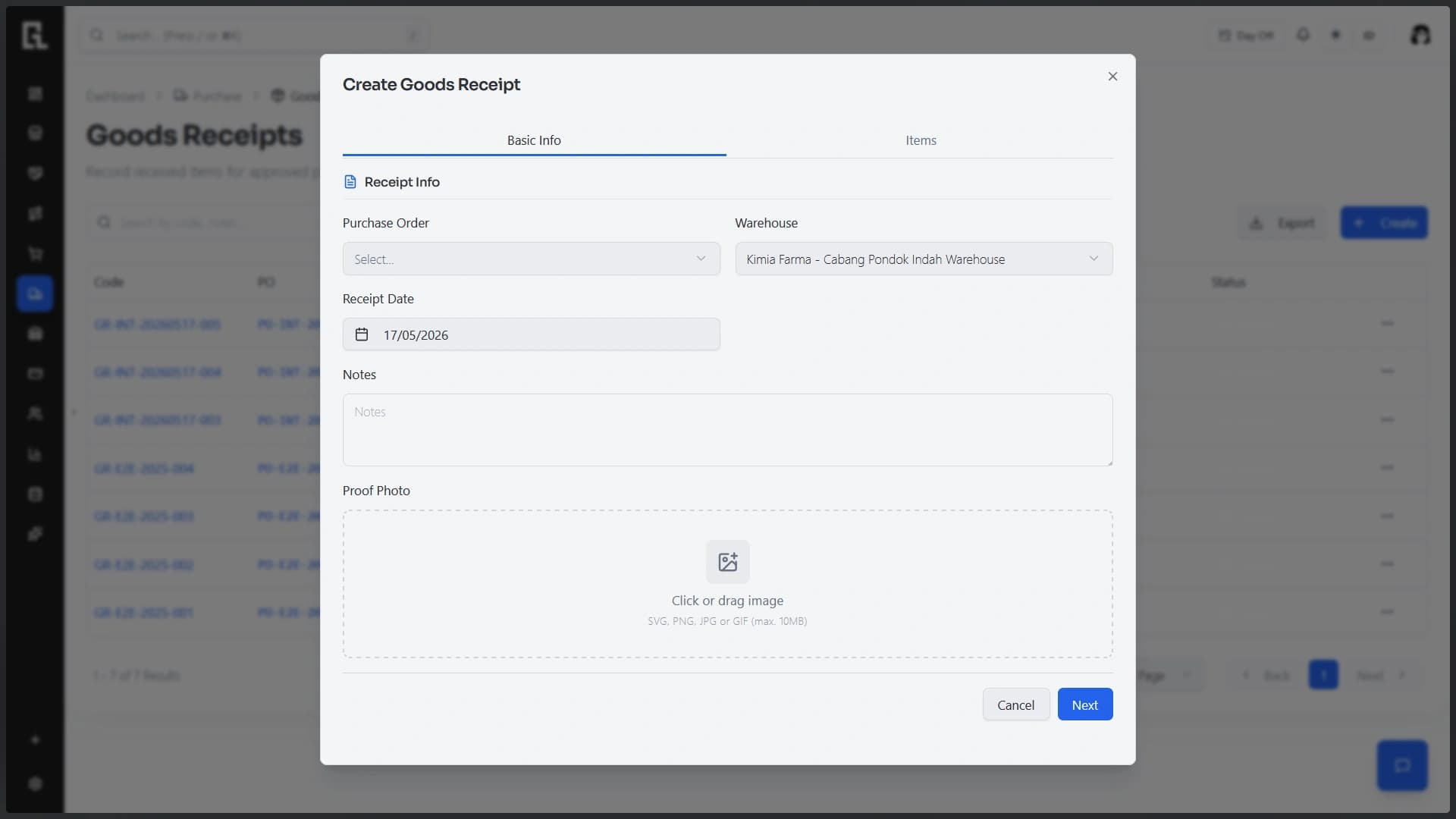
Task: Click the Create button in background page
Action: point(1384,223)
